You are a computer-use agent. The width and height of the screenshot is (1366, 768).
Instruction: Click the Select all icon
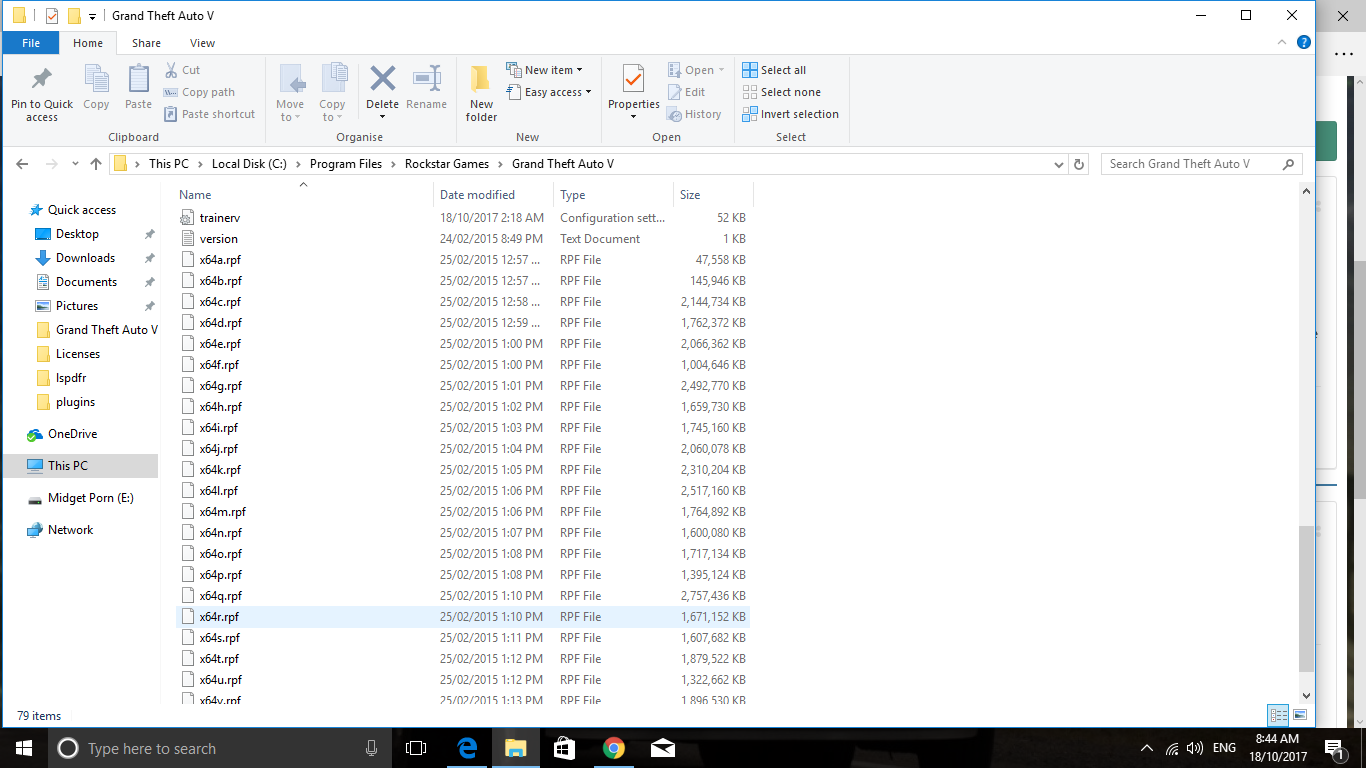point(750,70)
